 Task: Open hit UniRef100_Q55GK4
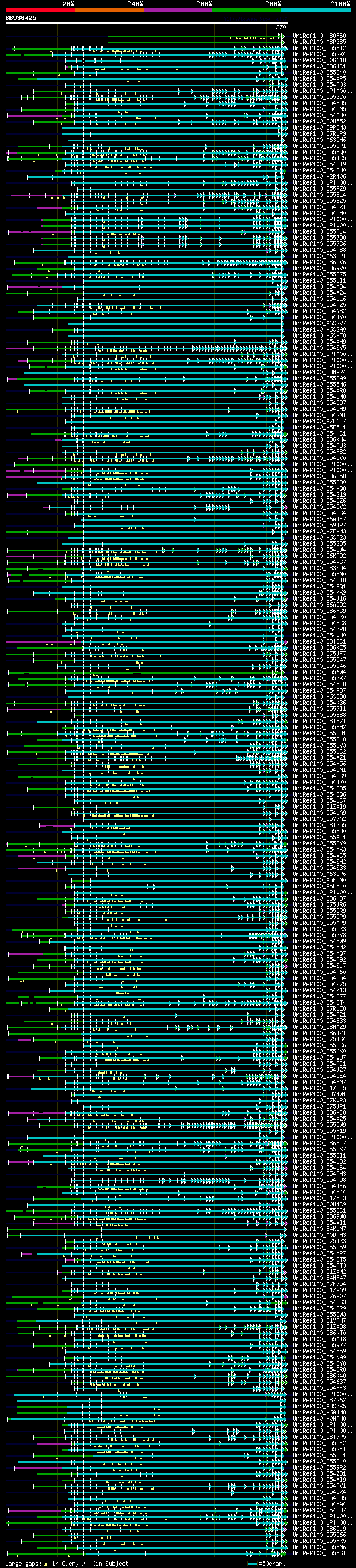click(x=319, y=54)
